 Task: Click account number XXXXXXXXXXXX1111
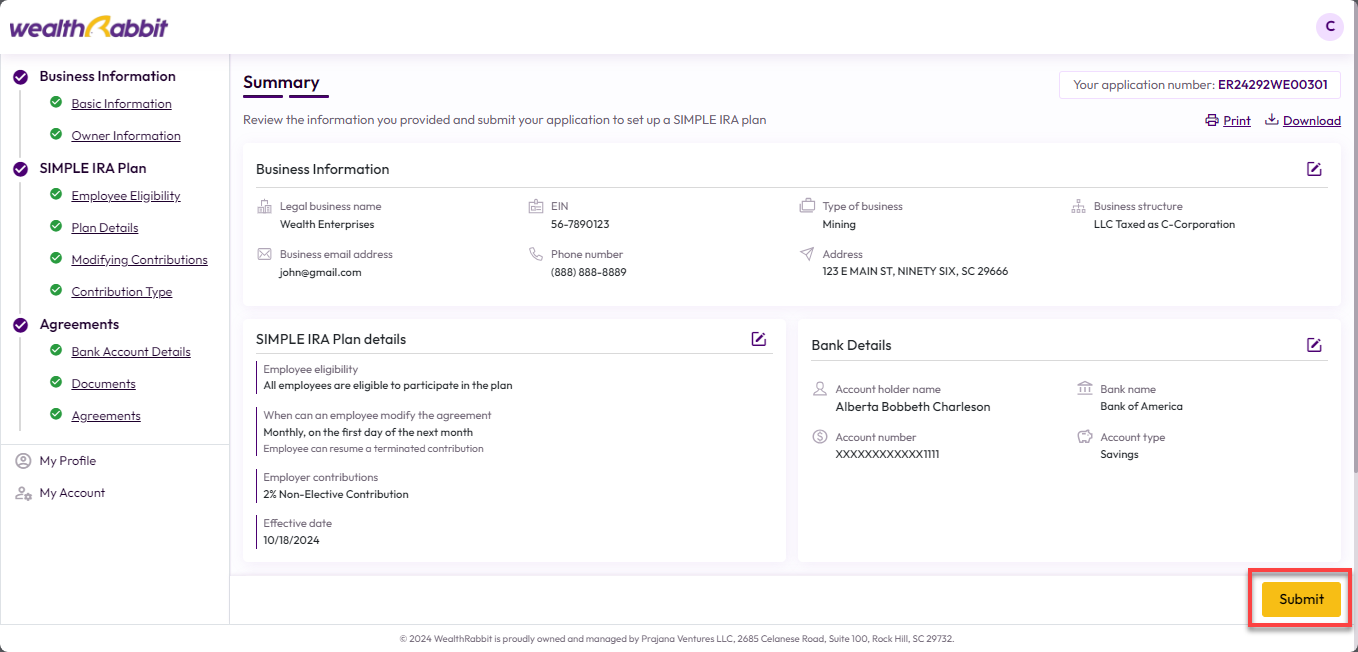coord(887,454)
